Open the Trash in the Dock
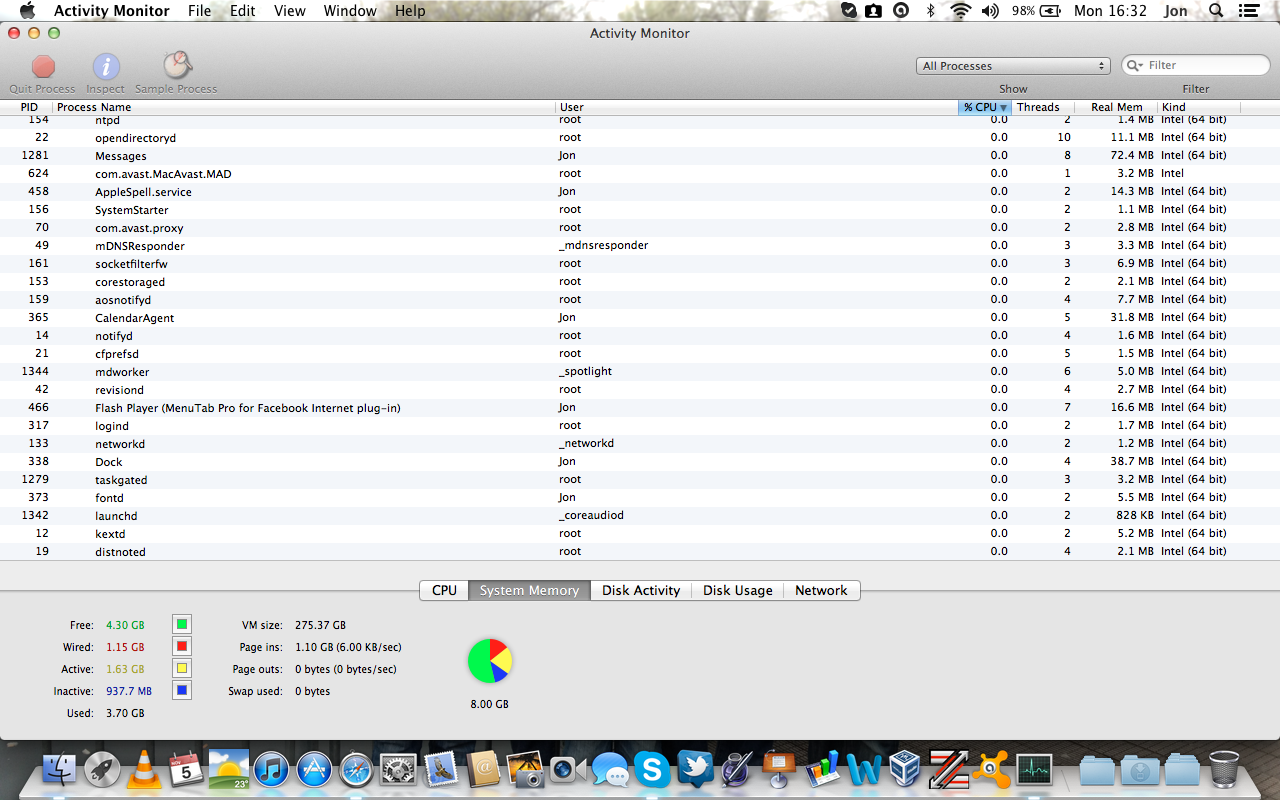The image size is (1280, 800). click(1224, 769)
